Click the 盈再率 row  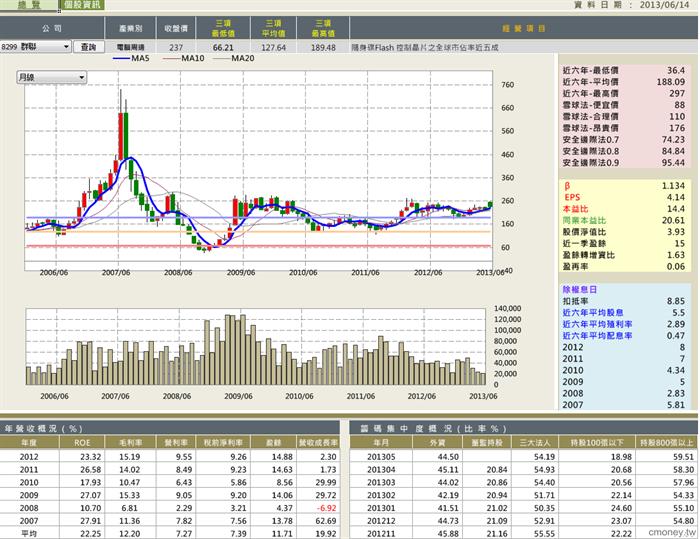[x=624, y=267]
